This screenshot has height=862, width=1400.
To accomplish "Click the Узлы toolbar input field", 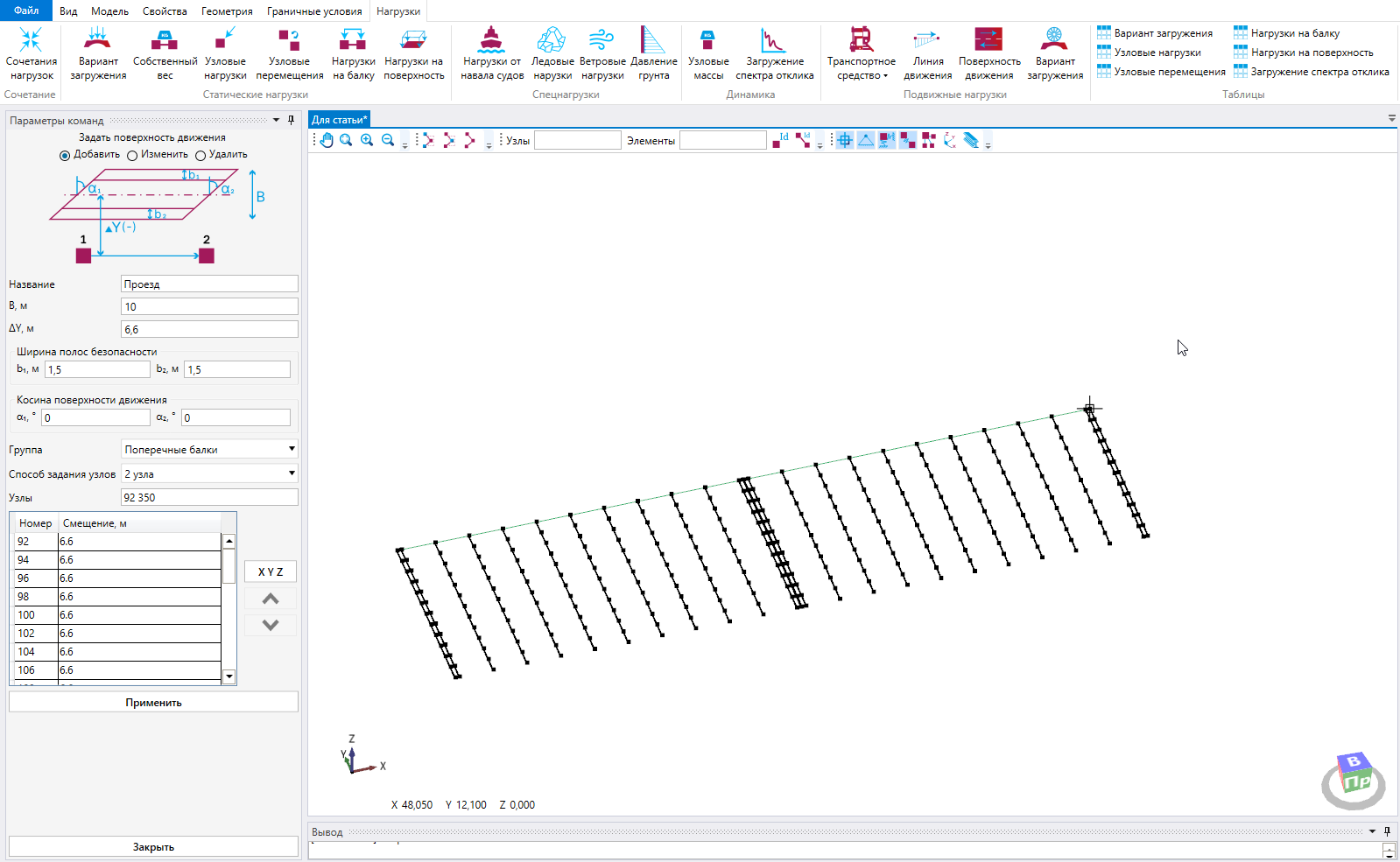I will pos(578,140).
